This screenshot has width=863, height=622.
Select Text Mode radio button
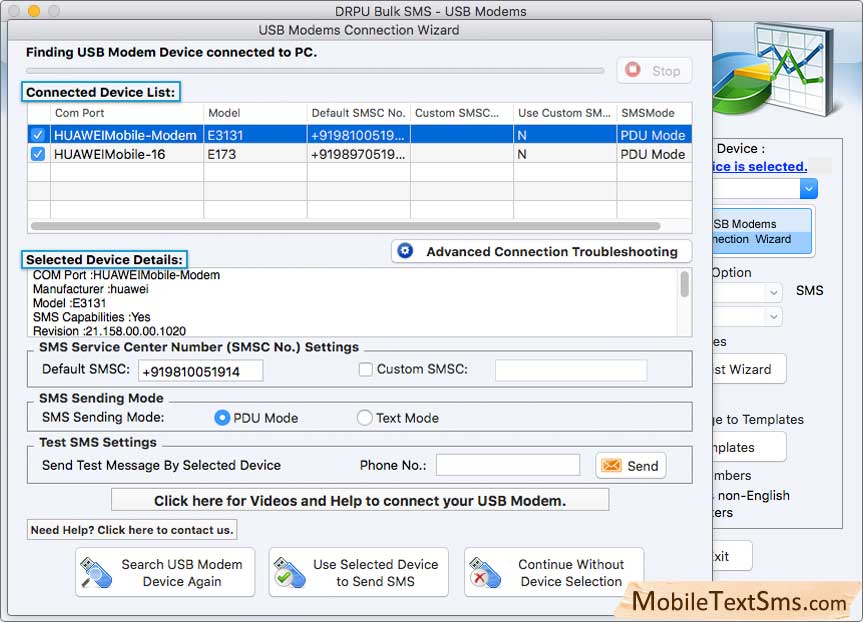[x=364, y=418]
